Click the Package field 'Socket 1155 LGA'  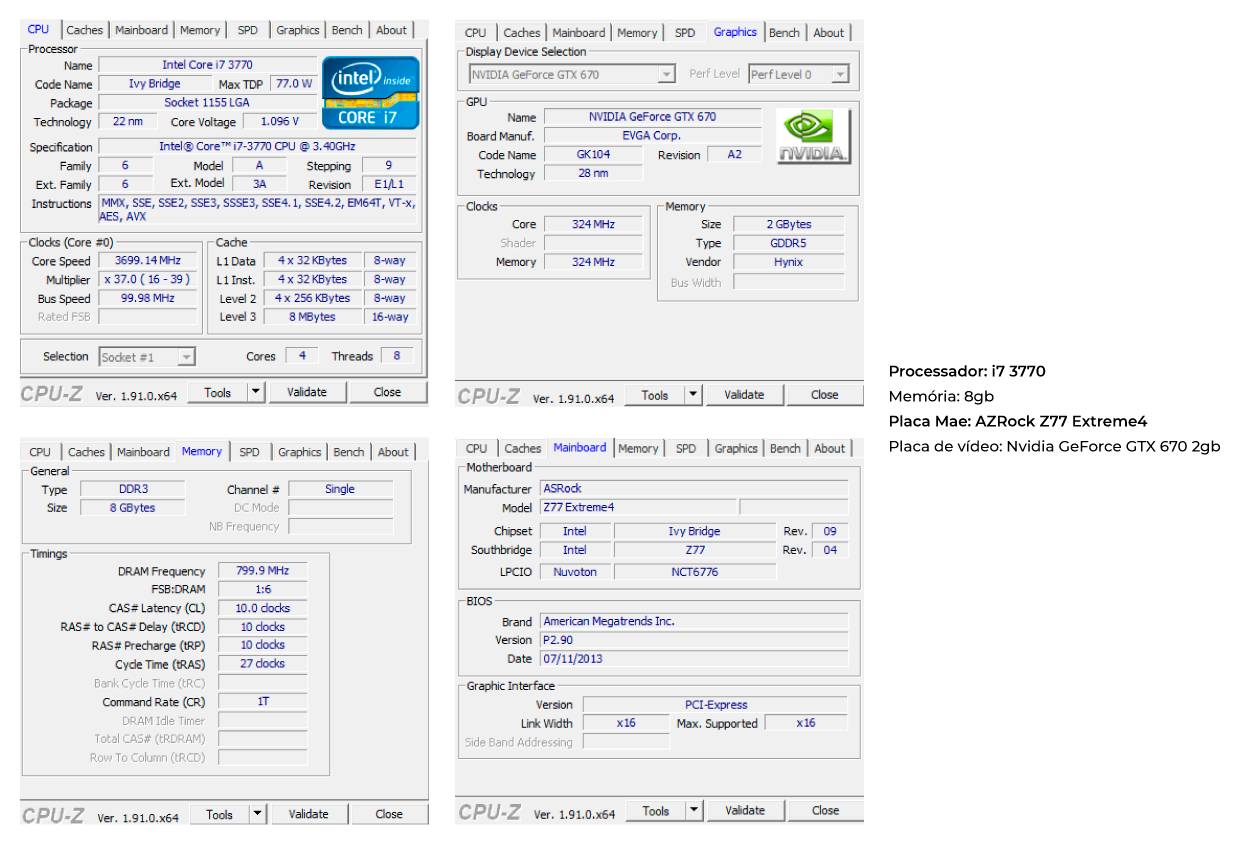click(208, 103)
